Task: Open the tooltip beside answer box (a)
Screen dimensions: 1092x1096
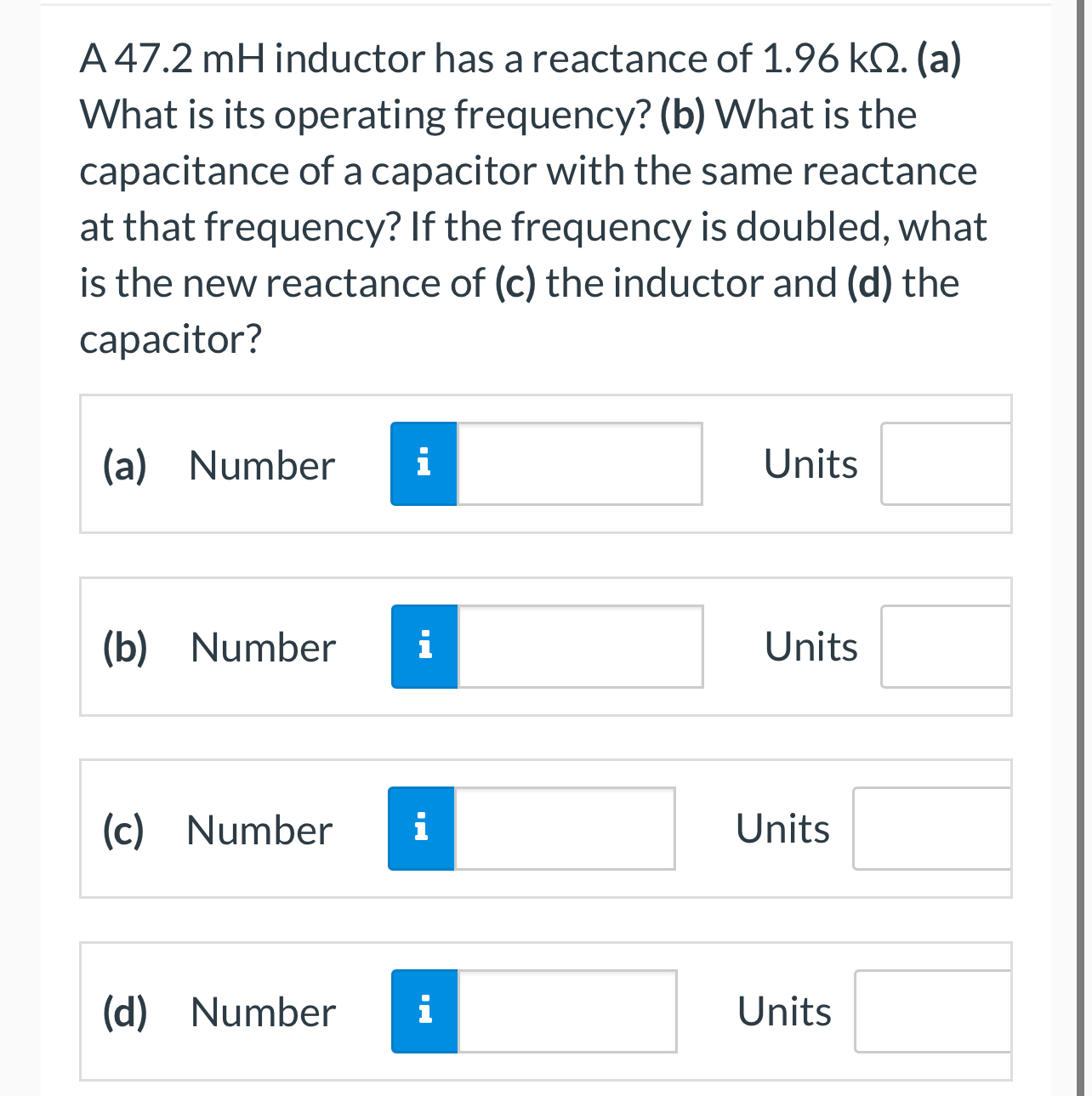Action: click(423, 463)
